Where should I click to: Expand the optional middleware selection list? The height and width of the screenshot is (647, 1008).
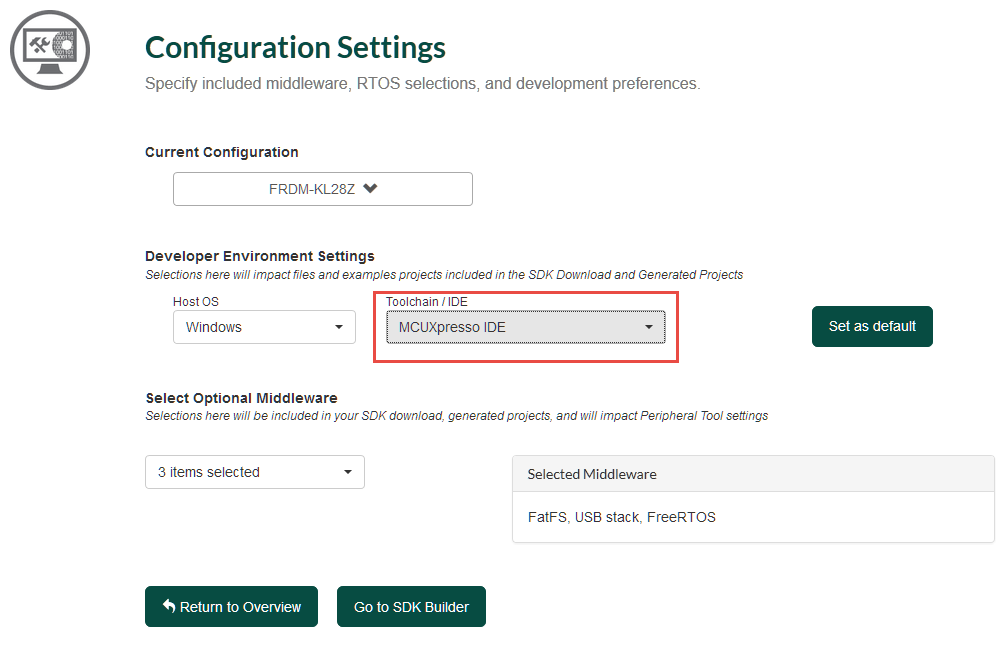(x=254, y=471)
